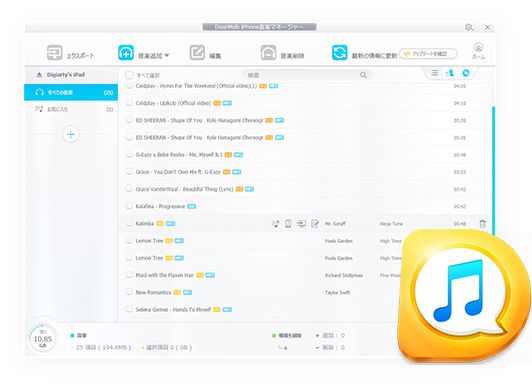Select Digiarty's iPad device label
532x389 pixels.
click(66, 75)
